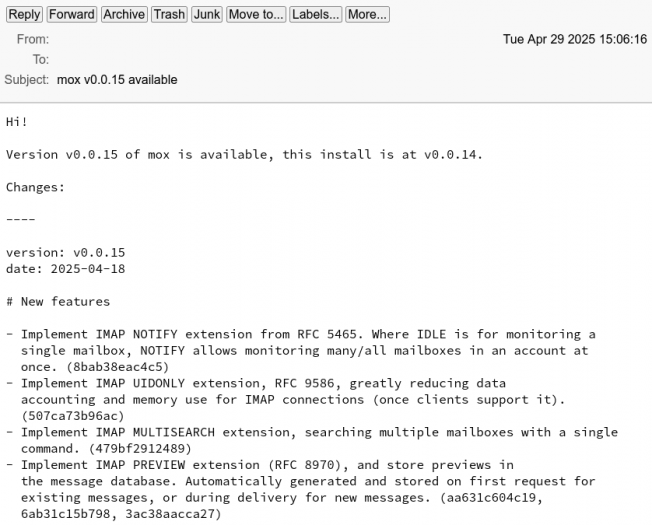Click the subject text mox v0.0.15 available
Image resolution: width=652 pixels, height=525 pixels.
tap(117, 79)
